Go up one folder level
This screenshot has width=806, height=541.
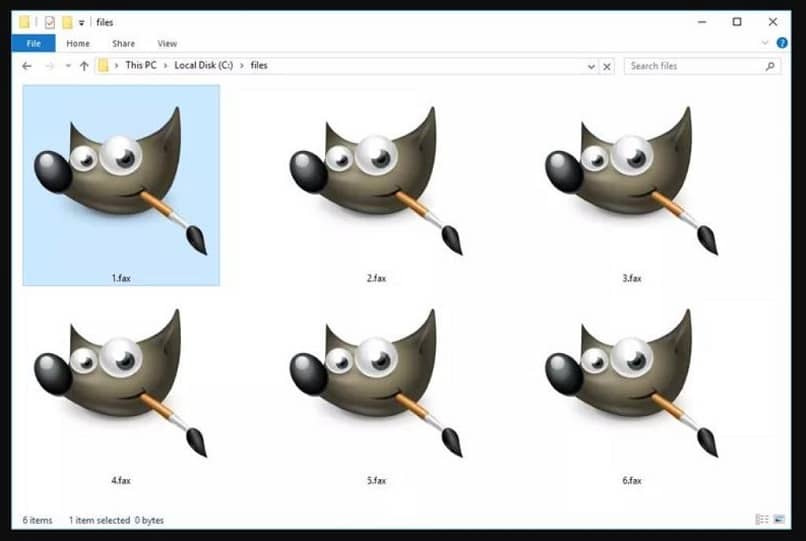tap(84, 66)
